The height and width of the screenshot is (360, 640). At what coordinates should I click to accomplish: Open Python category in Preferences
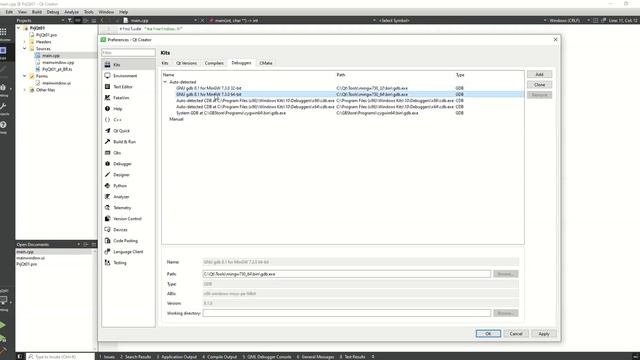128,186
